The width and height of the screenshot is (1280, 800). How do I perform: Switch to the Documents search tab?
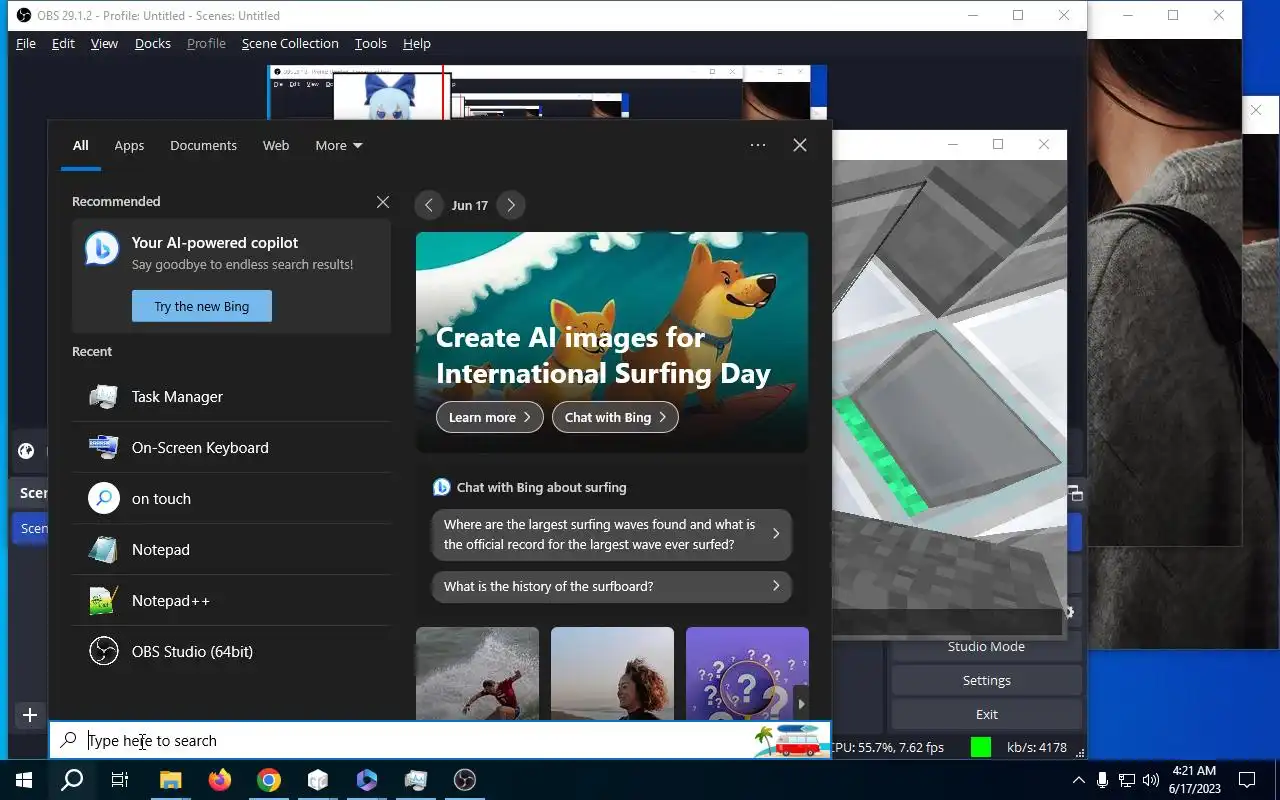click(x=203, y=145)
